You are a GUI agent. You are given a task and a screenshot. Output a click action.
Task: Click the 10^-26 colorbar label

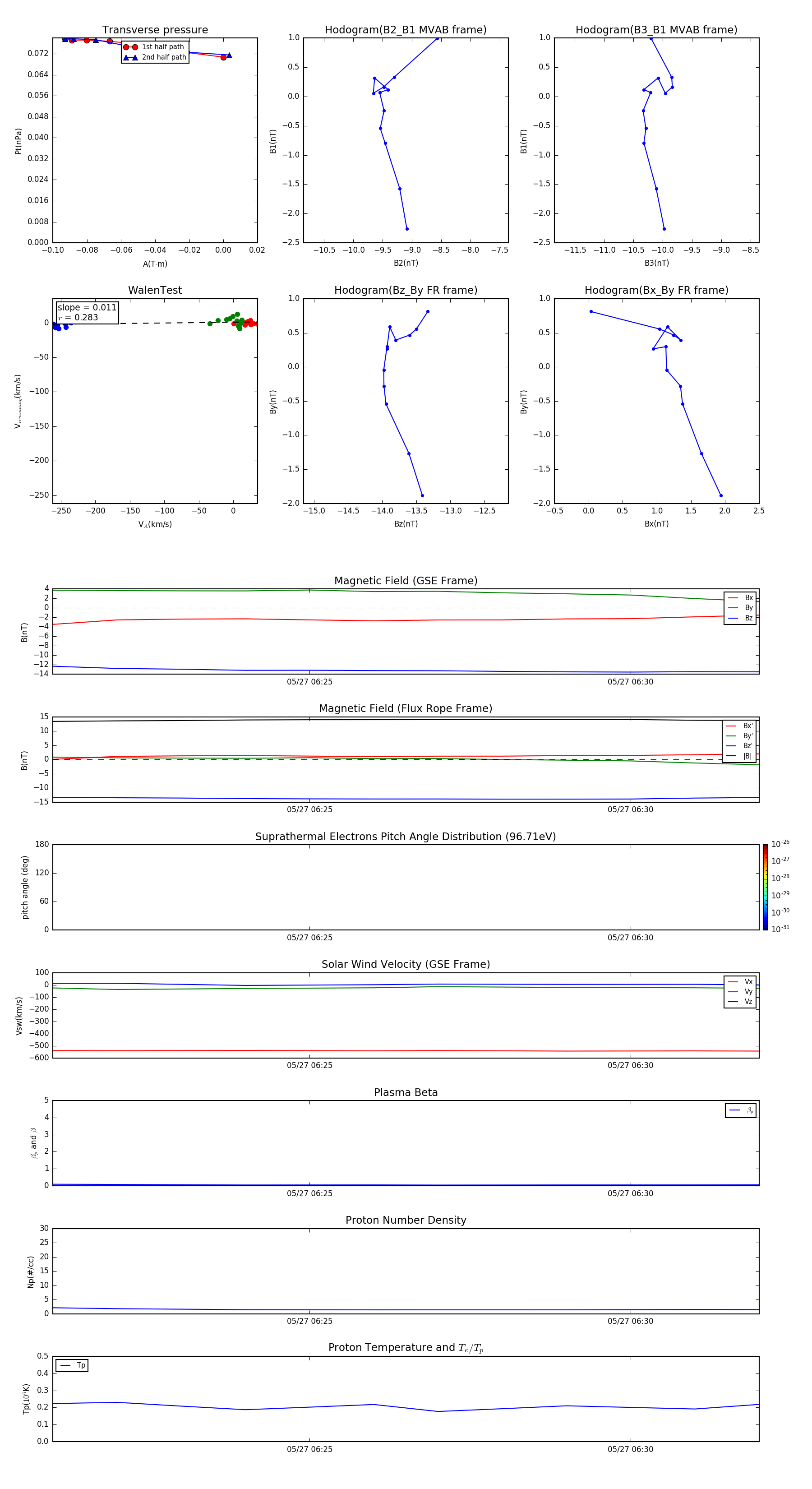780,844
